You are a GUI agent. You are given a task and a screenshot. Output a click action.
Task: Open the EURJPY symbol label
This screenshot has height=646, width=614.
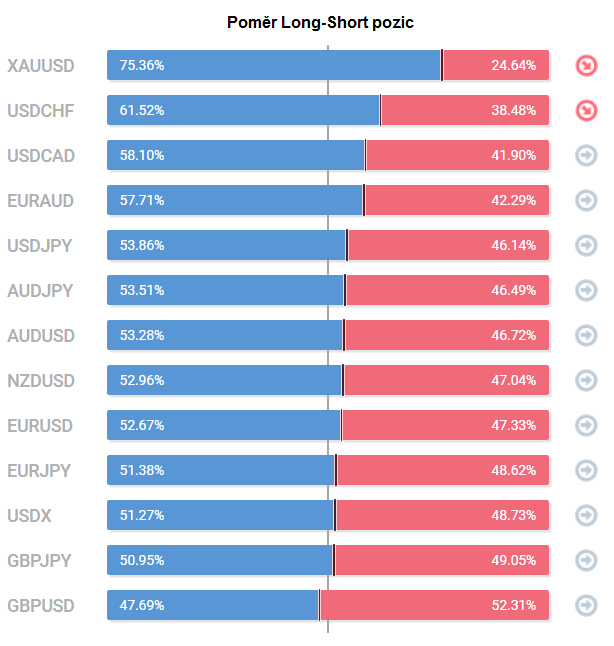(x=39, y=470)
